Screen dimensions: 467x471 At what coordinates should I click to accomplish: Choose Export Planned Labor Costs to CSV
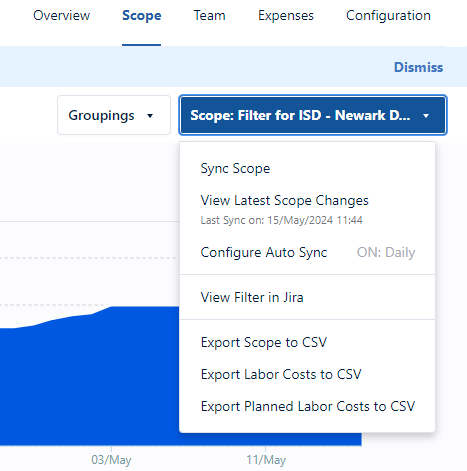tap(307, 406)
